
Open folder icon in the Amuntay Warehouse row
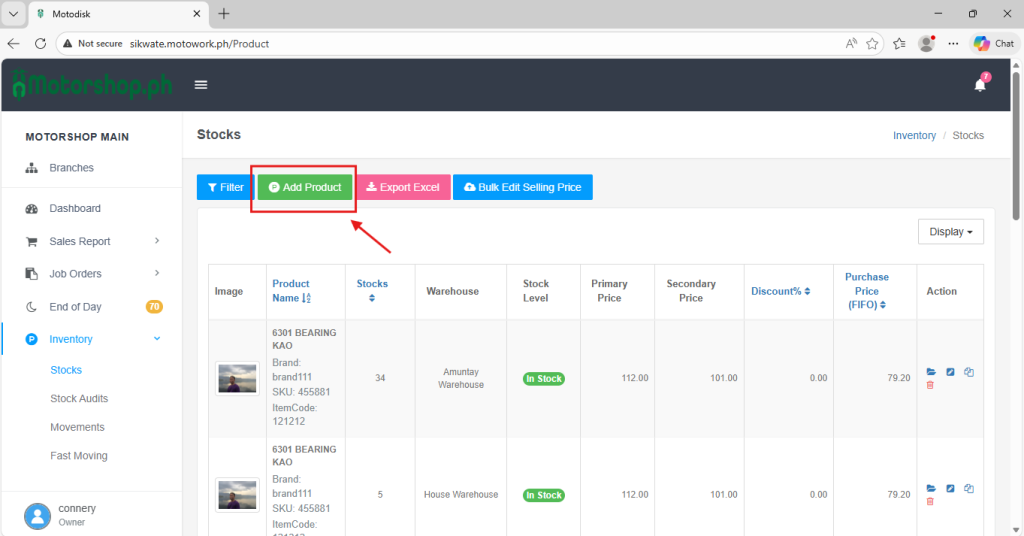coord(931,372)
